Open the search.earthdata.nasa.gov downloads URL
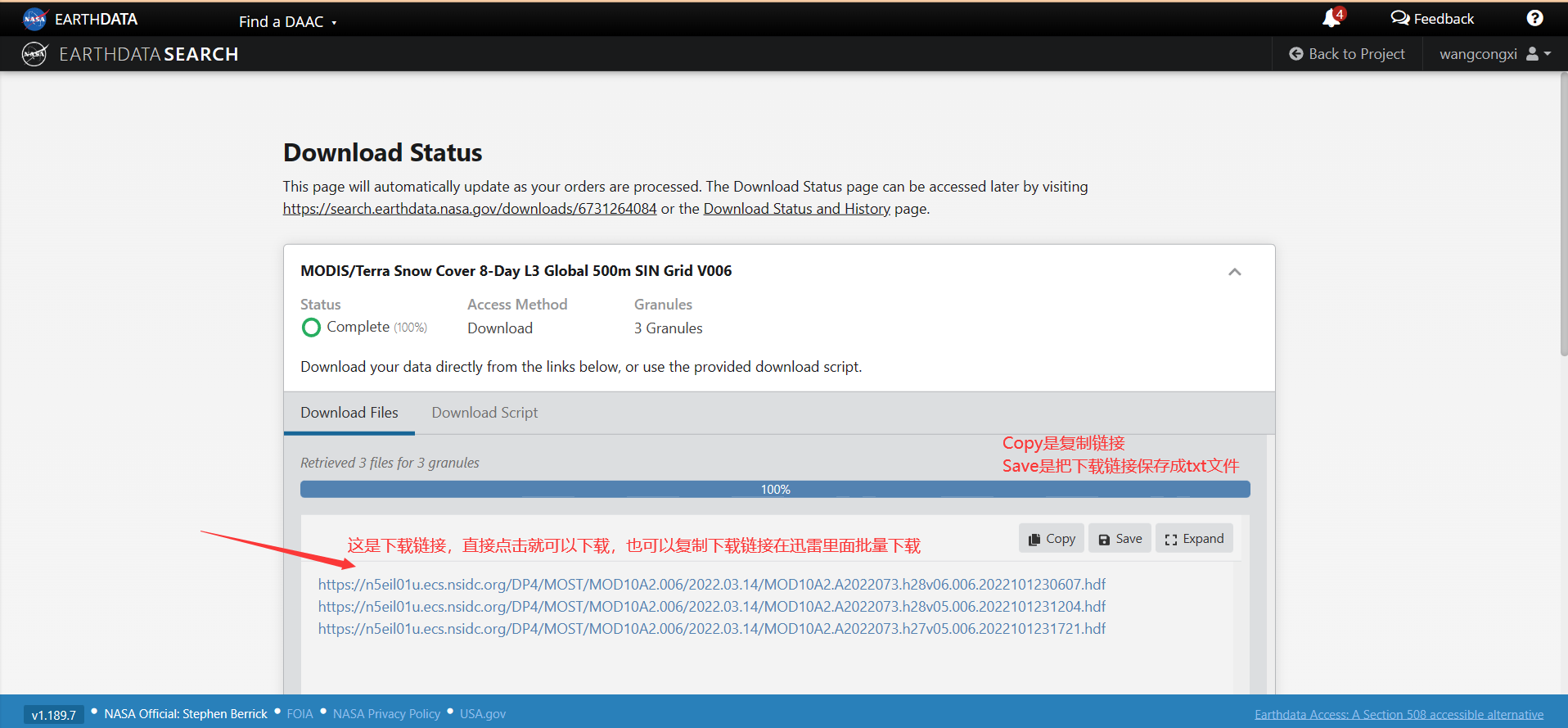Viewport: 1568px width, 728px height. point(470,209)
